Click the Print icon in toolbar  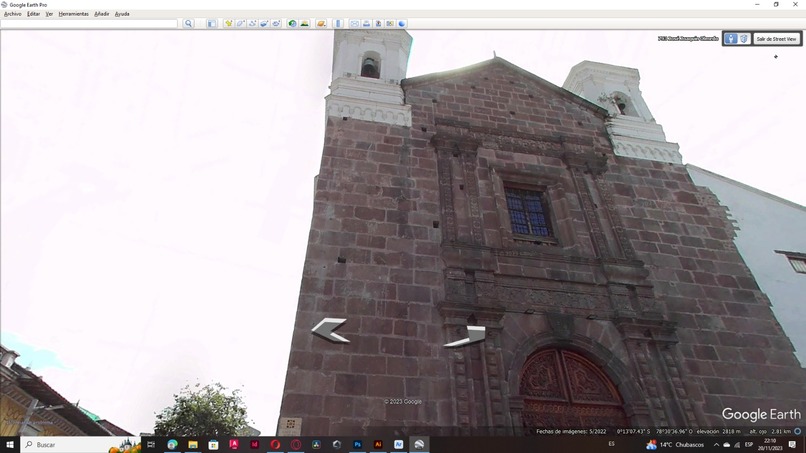point(367,24)
